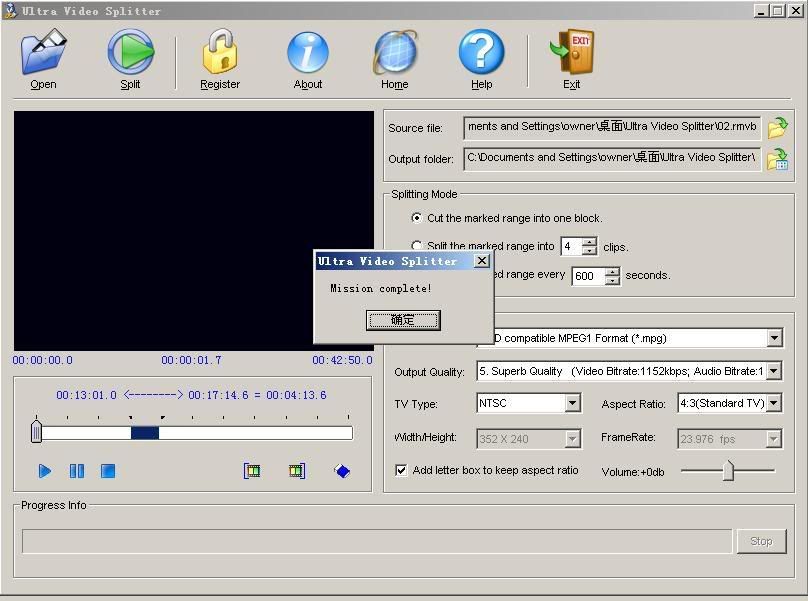
Task: Click end time 00:42:50.0 label
Action: coord(342,360)
